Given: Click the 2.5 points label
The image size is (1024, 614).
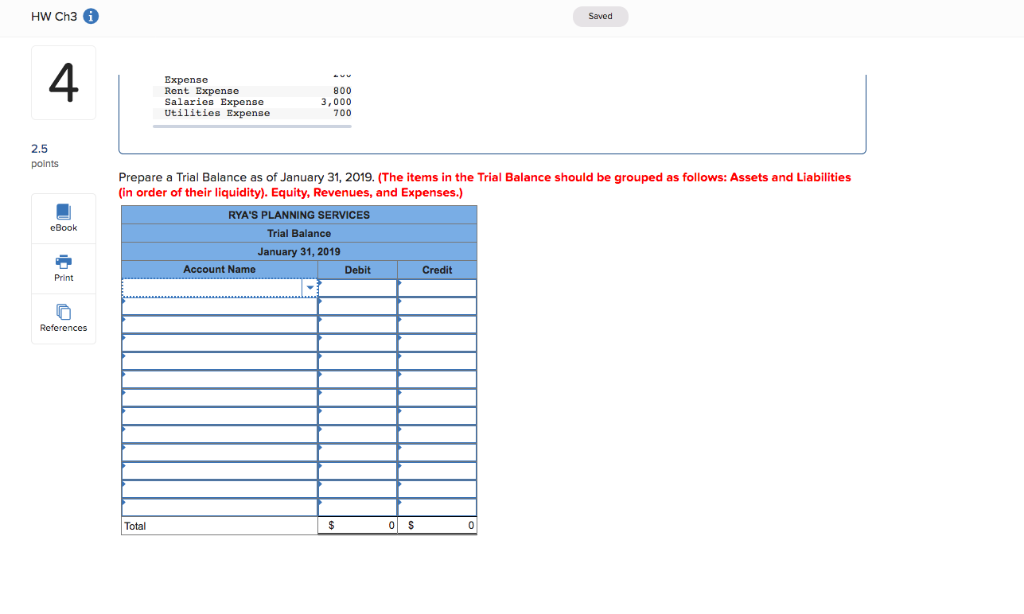Looking at the screenshot, I should pyautogui.click(x=42, y=155).
